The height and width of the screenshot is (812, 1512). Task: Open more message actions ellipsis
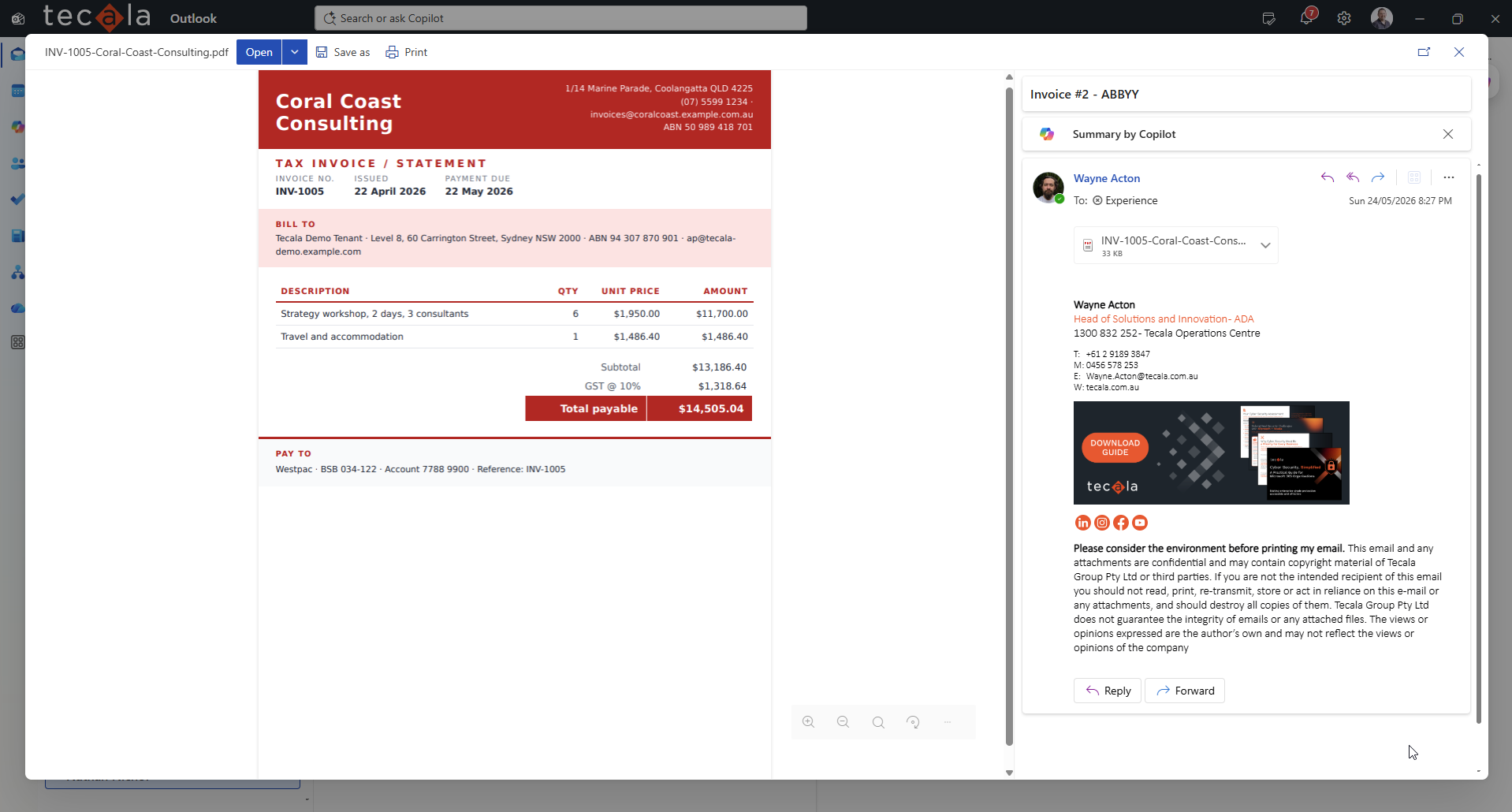point(1449,177)
